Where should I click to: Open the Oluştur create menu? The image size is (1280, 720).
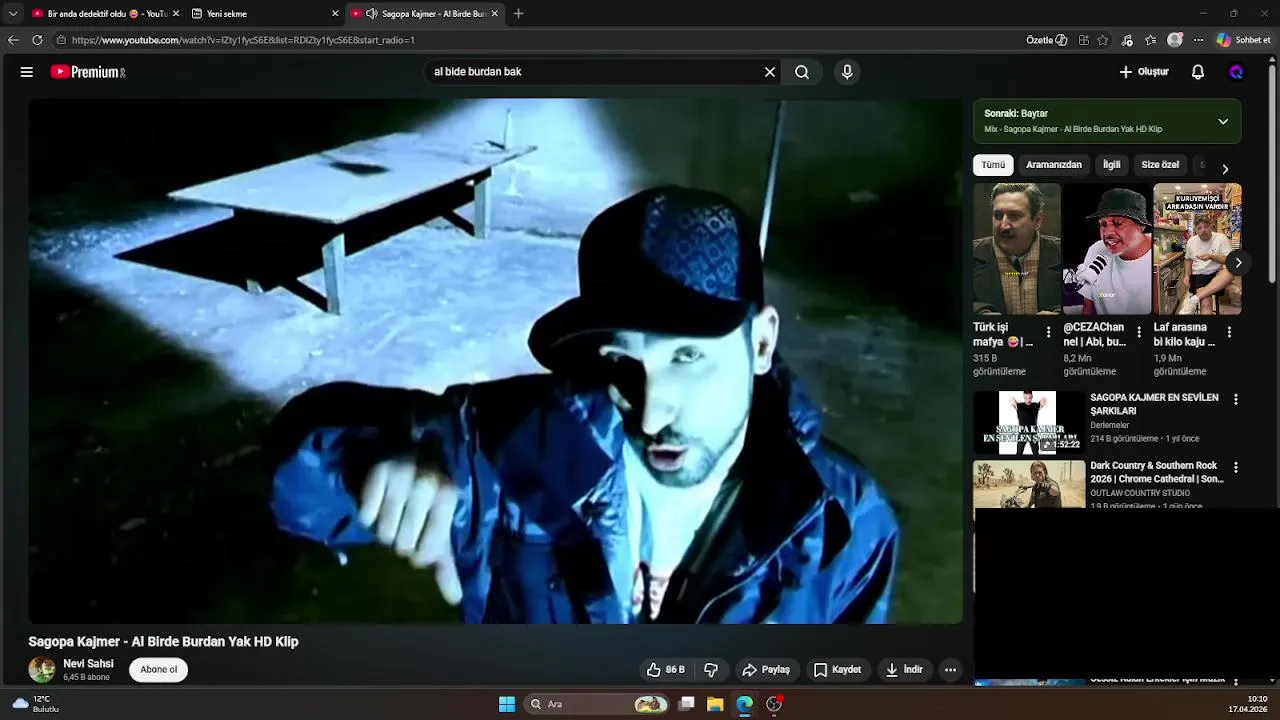(x=1144, y=72)
